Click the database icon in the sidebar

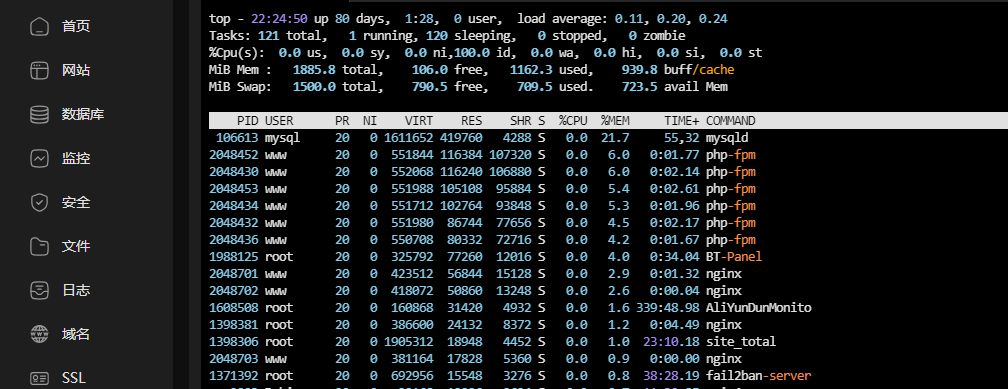(x=40, y=114)
